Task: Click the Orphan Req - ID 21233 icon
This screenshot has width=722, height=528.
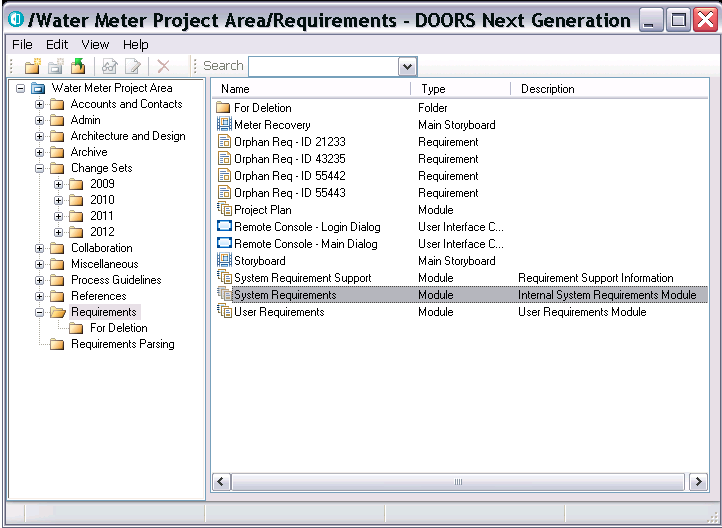Action: coord(224,142)
